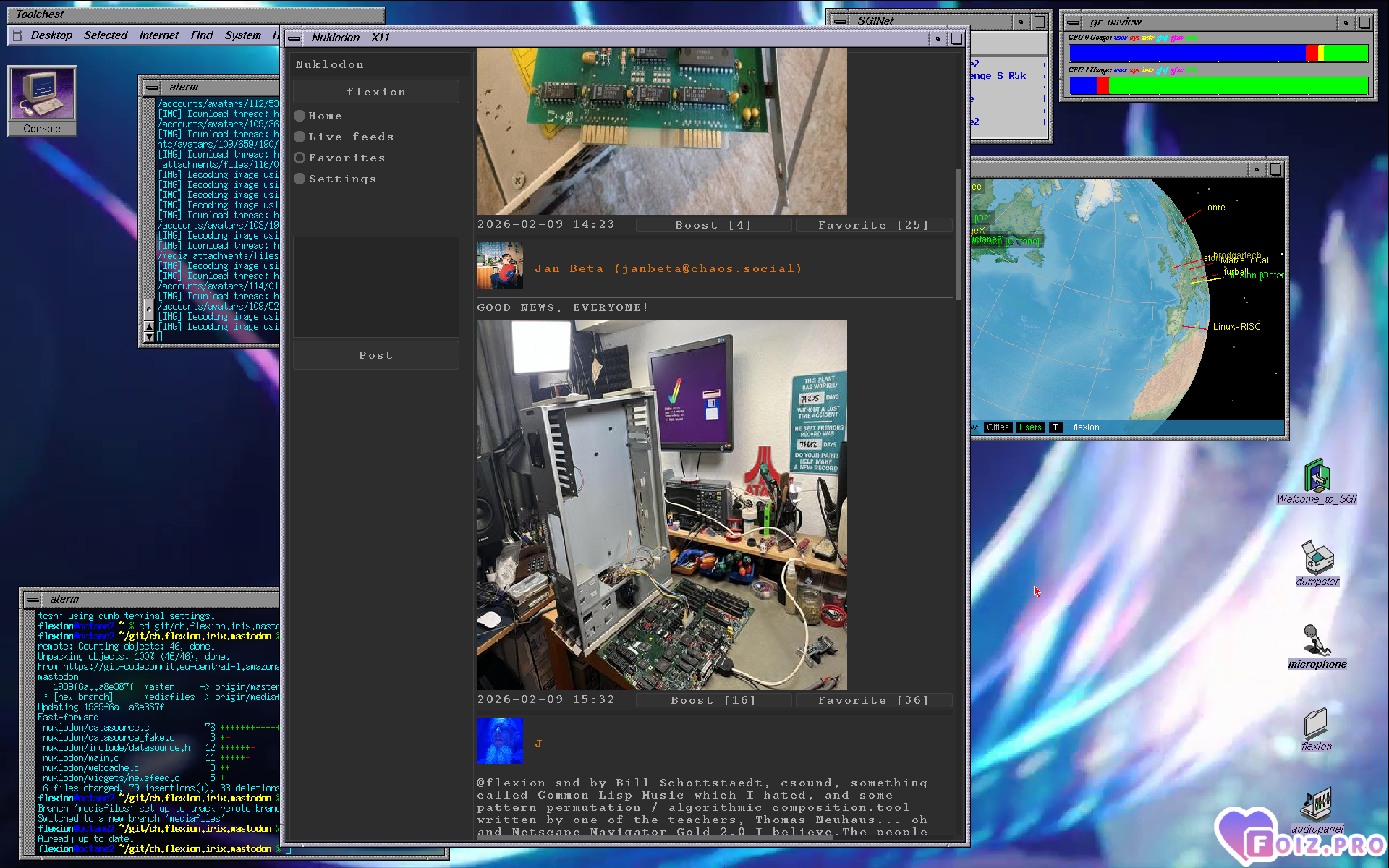Select the Settings radio option

coord(300,179)
